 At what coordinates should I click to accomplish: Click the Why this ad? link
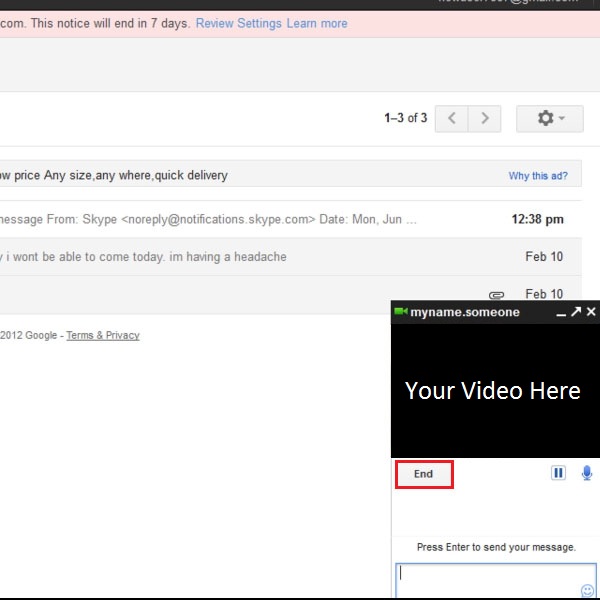pos(538,176)
